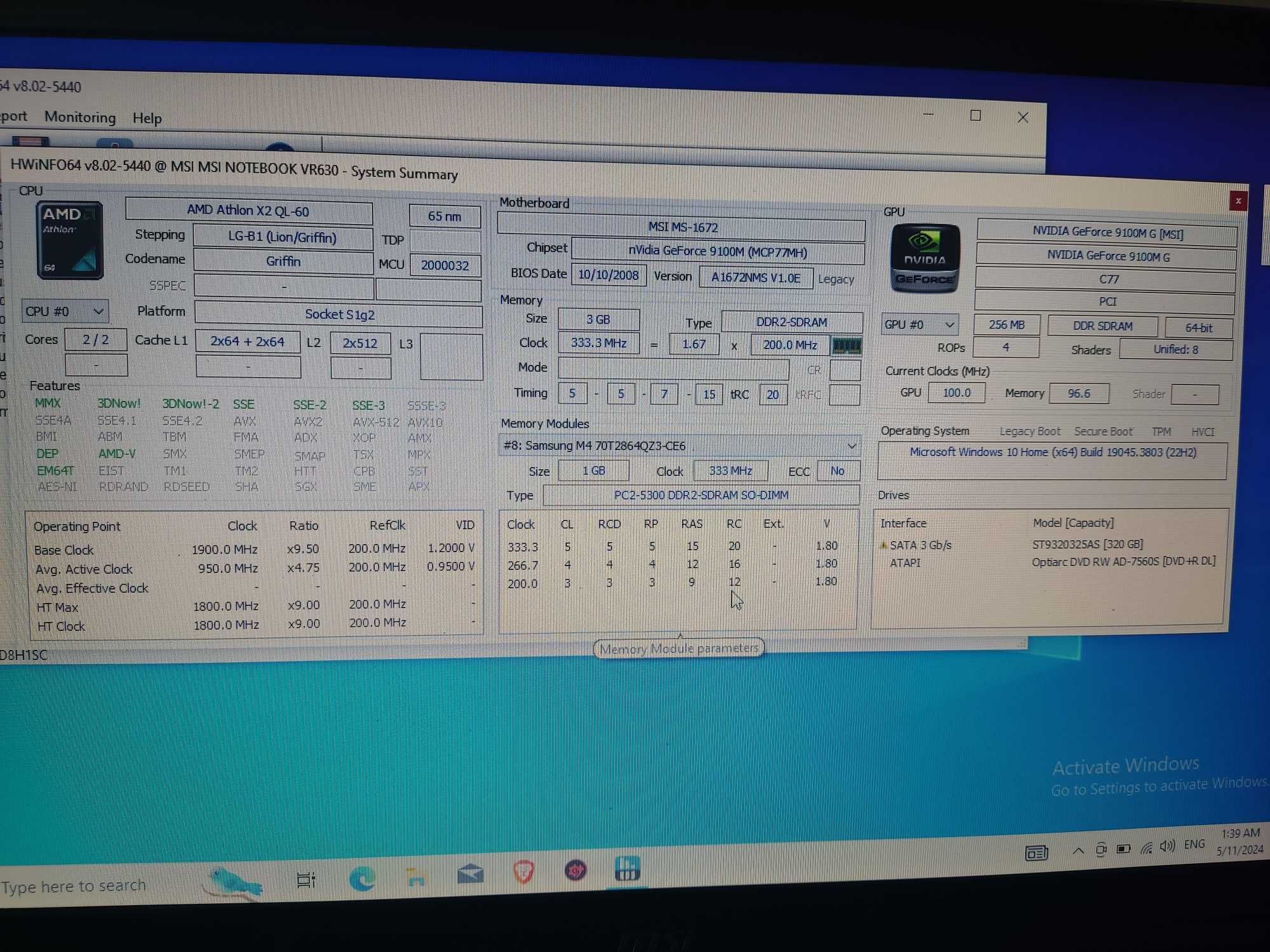Click the Legacy Boot label
This screenshot has height=952, width=1270.
[x=1029, y=432]
